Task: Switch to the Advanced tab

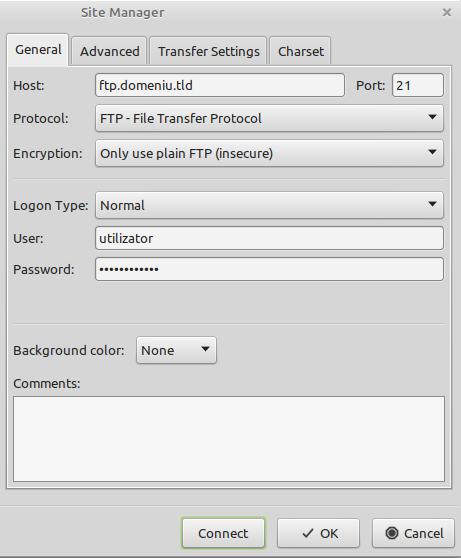Action: click(109, 51)
